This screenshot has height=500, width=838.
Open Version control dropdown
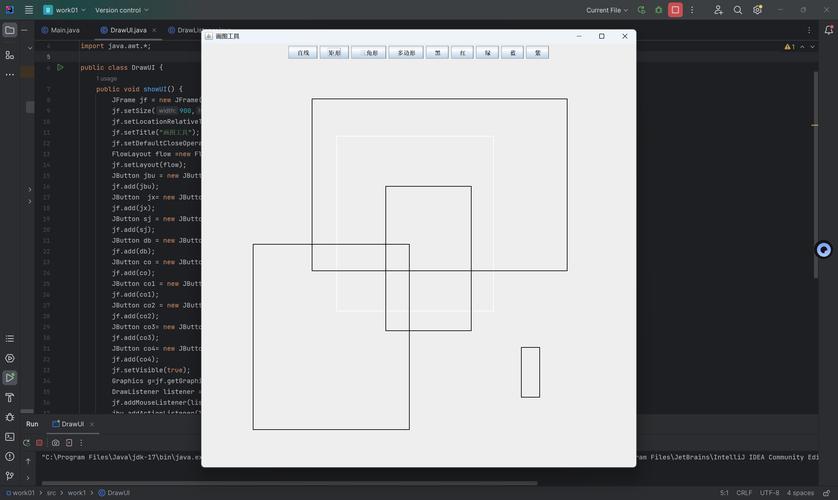pyautogui.click(x=122, y=10)
